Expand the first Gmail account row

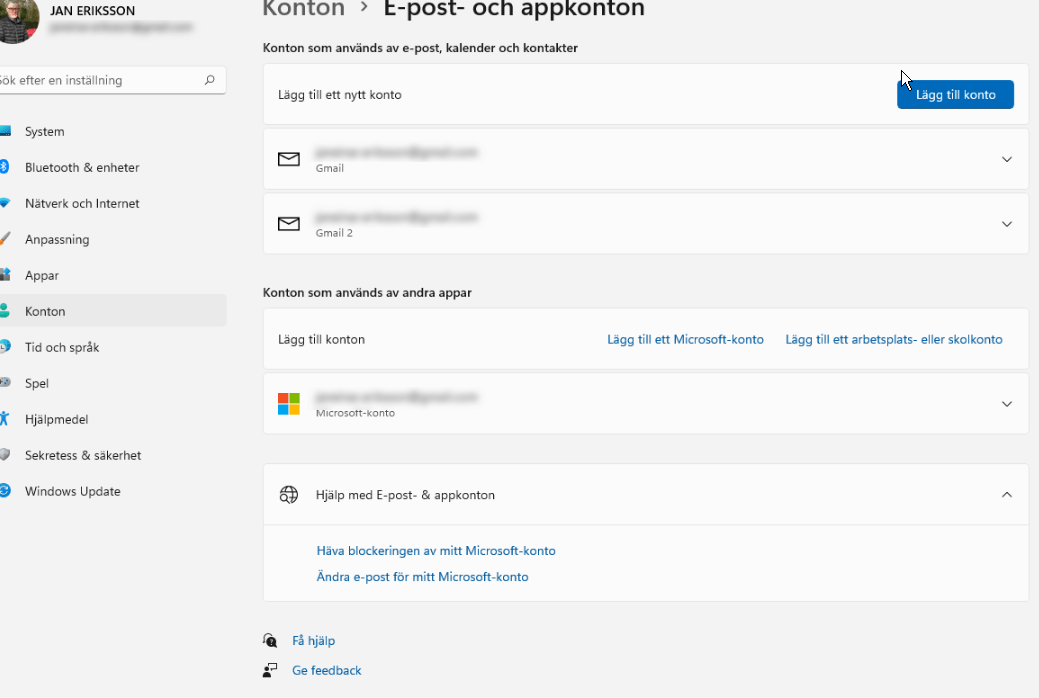tap(1006, 159)
